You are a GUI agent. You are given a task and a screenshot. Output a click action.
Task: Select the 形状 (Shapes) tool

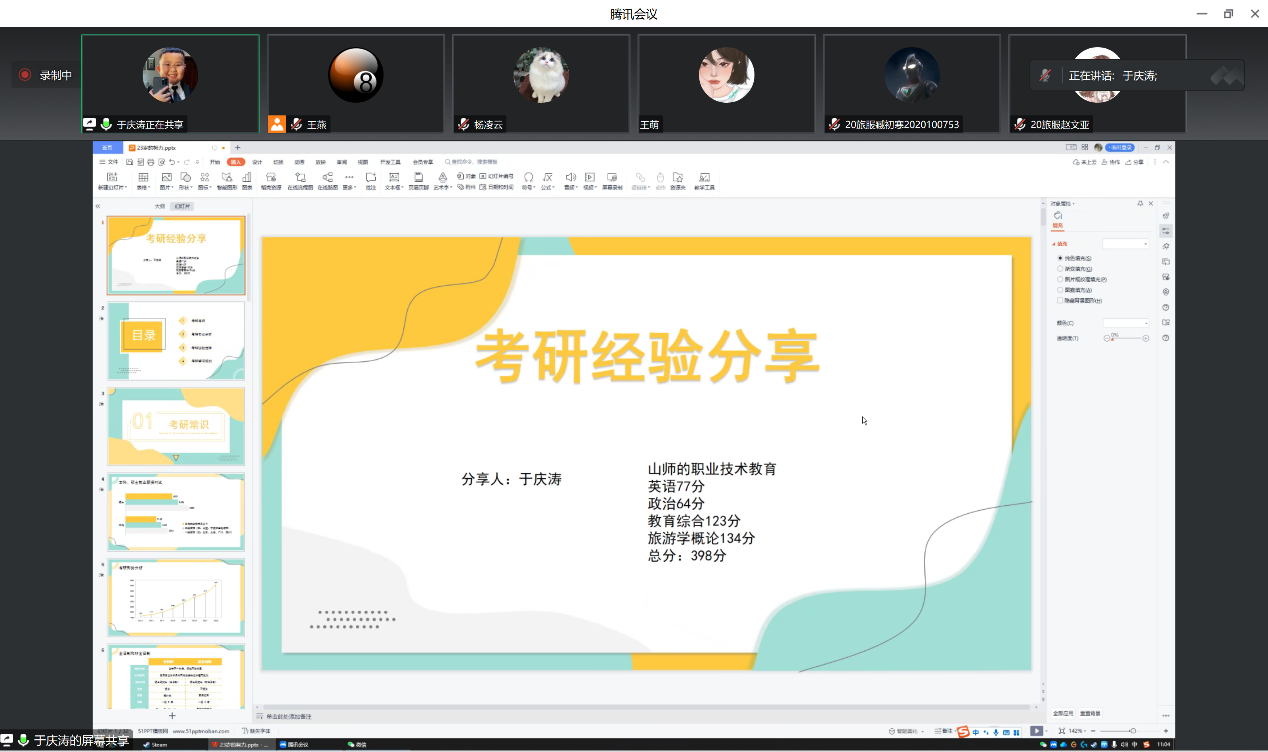185,179
